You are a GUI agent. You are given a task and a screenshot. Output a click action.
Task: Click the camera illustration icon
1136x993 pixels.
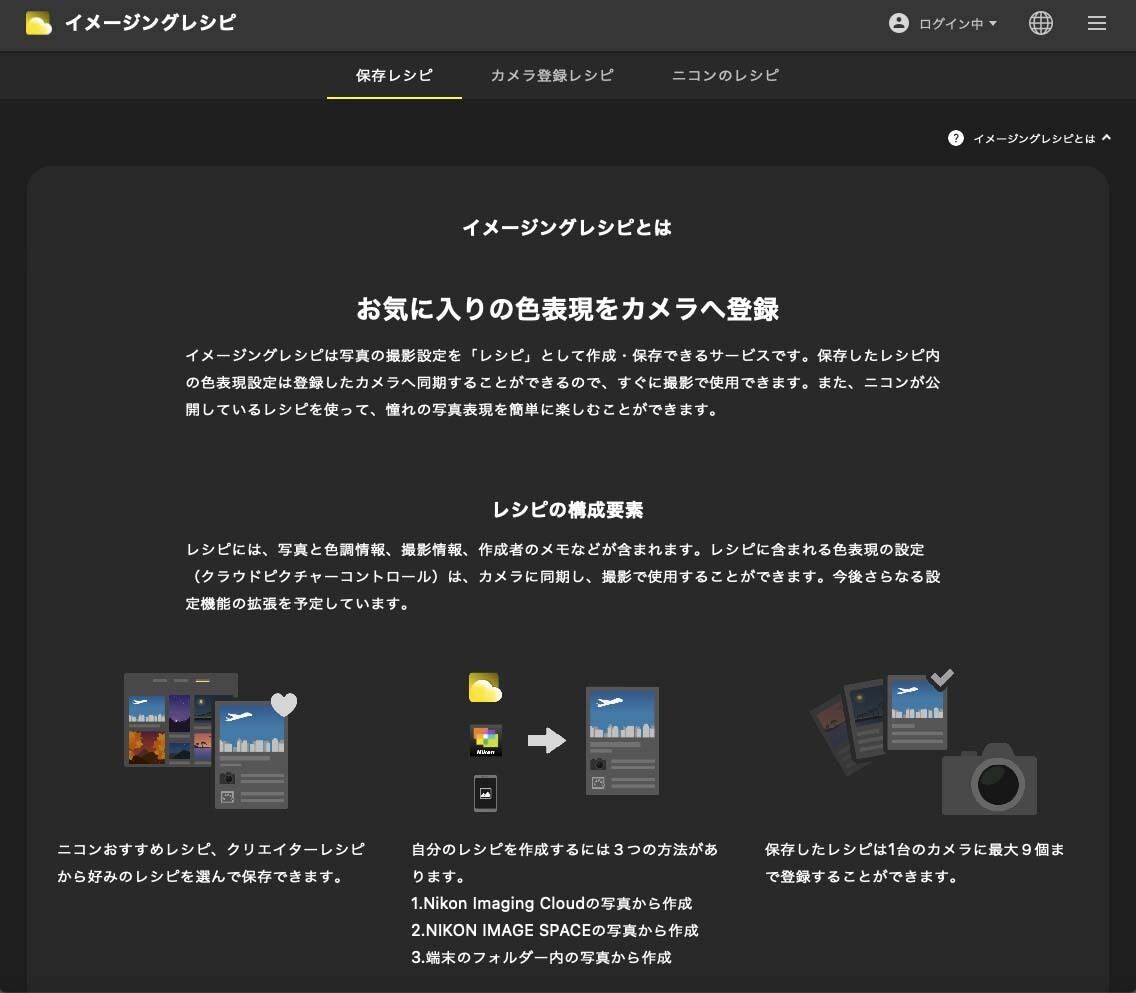point(989,779)
